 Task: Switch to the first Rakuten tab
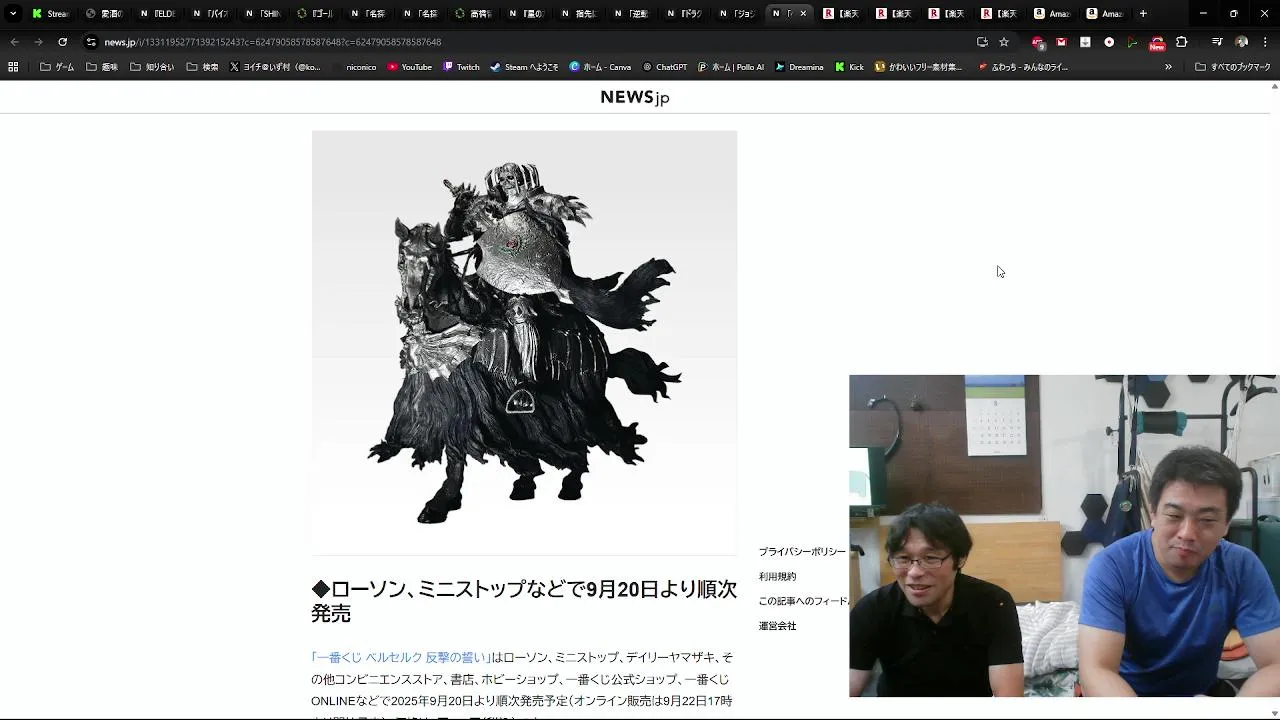(x=841, y=14)
